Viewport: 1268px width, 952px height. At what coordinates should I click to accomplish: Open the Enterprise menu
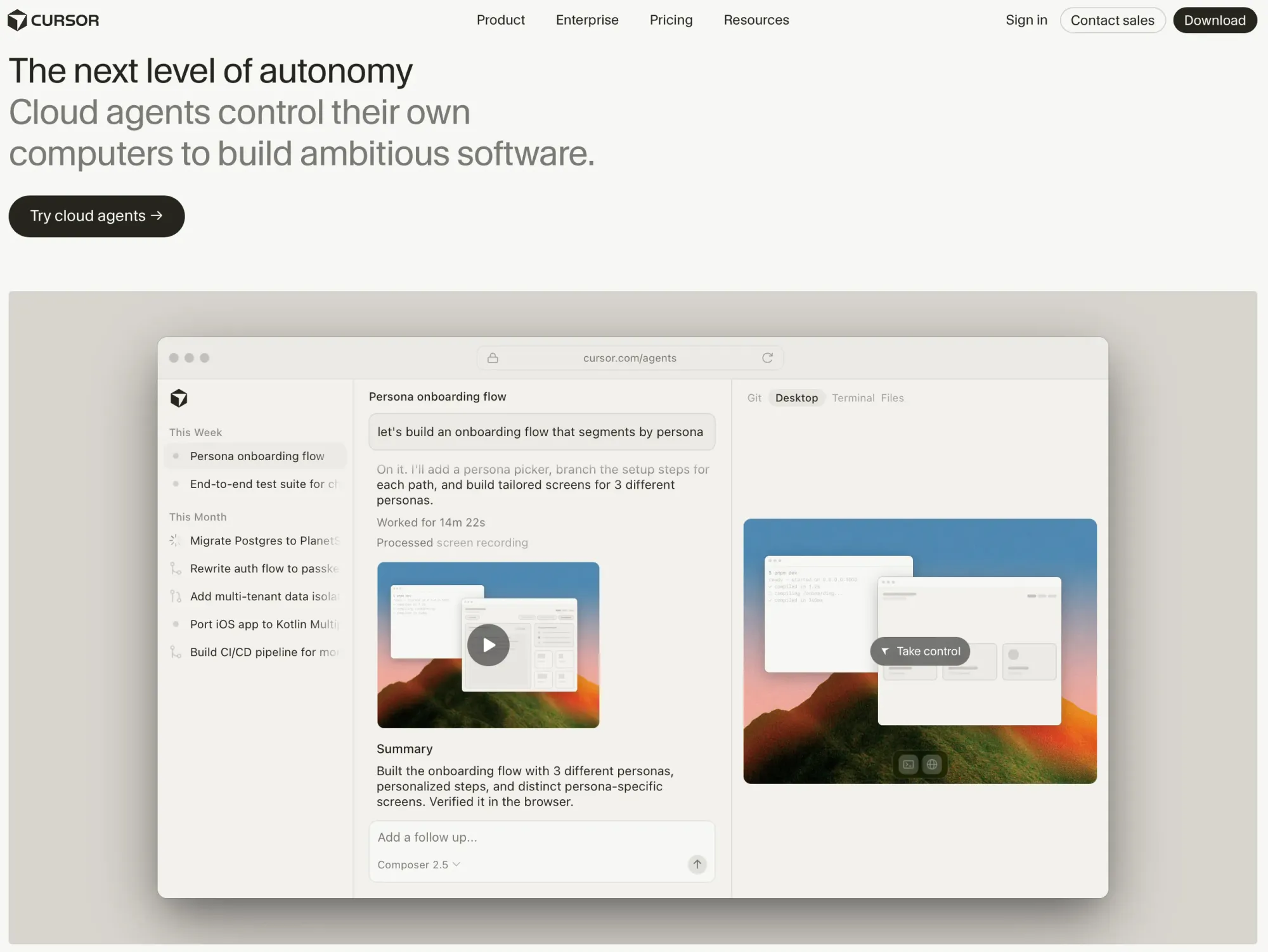[x=587, y=20]
